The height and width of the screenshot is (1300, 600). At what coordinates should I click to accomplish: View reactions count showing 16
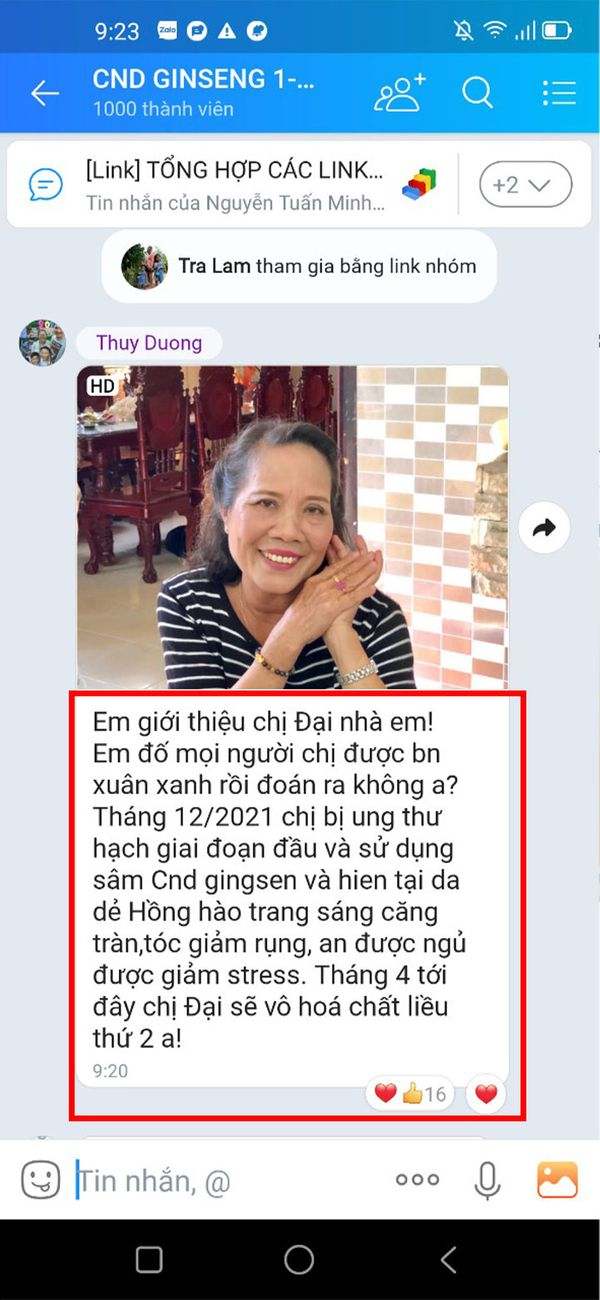pyautogui.click(x=411, y=1095)
